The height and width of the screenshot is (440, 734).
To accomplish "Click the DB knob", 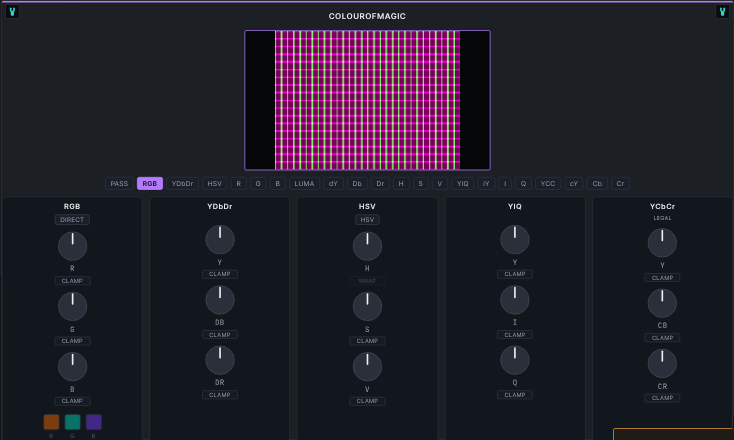I will (x=220, y=300).
